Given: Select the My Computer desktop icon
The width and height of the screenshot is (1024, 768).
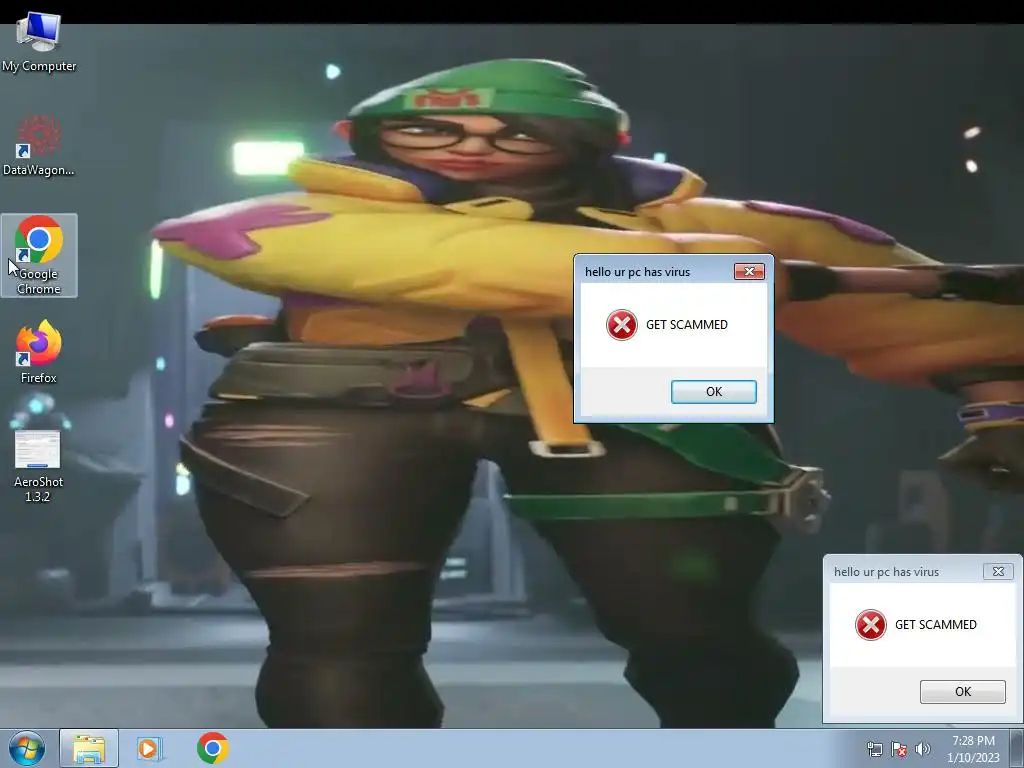Looking at the screenshot, I should (x=39, y=42).
